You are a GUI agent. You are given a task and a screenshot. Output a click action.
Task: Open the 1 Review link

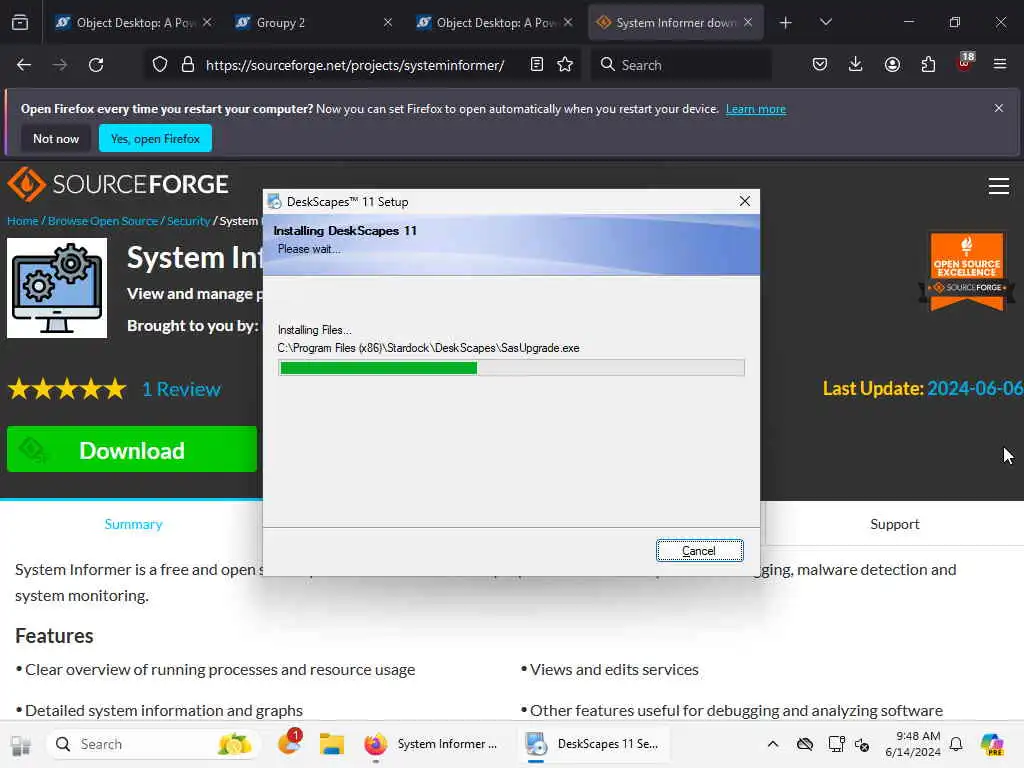(182, 389)
